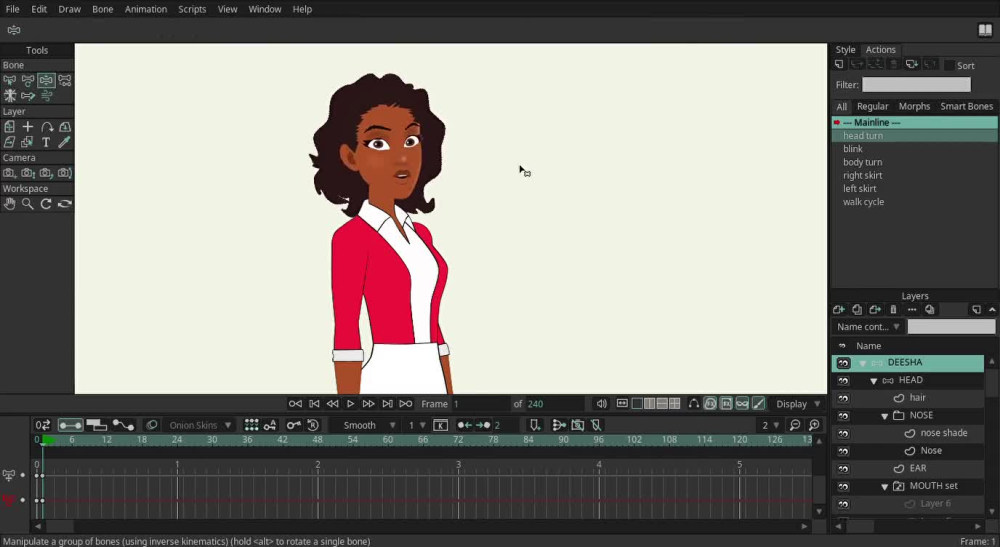Click frame 48 on the timeline ruler
Screen dimensions: 1000x547
click(x=317, y=439)
